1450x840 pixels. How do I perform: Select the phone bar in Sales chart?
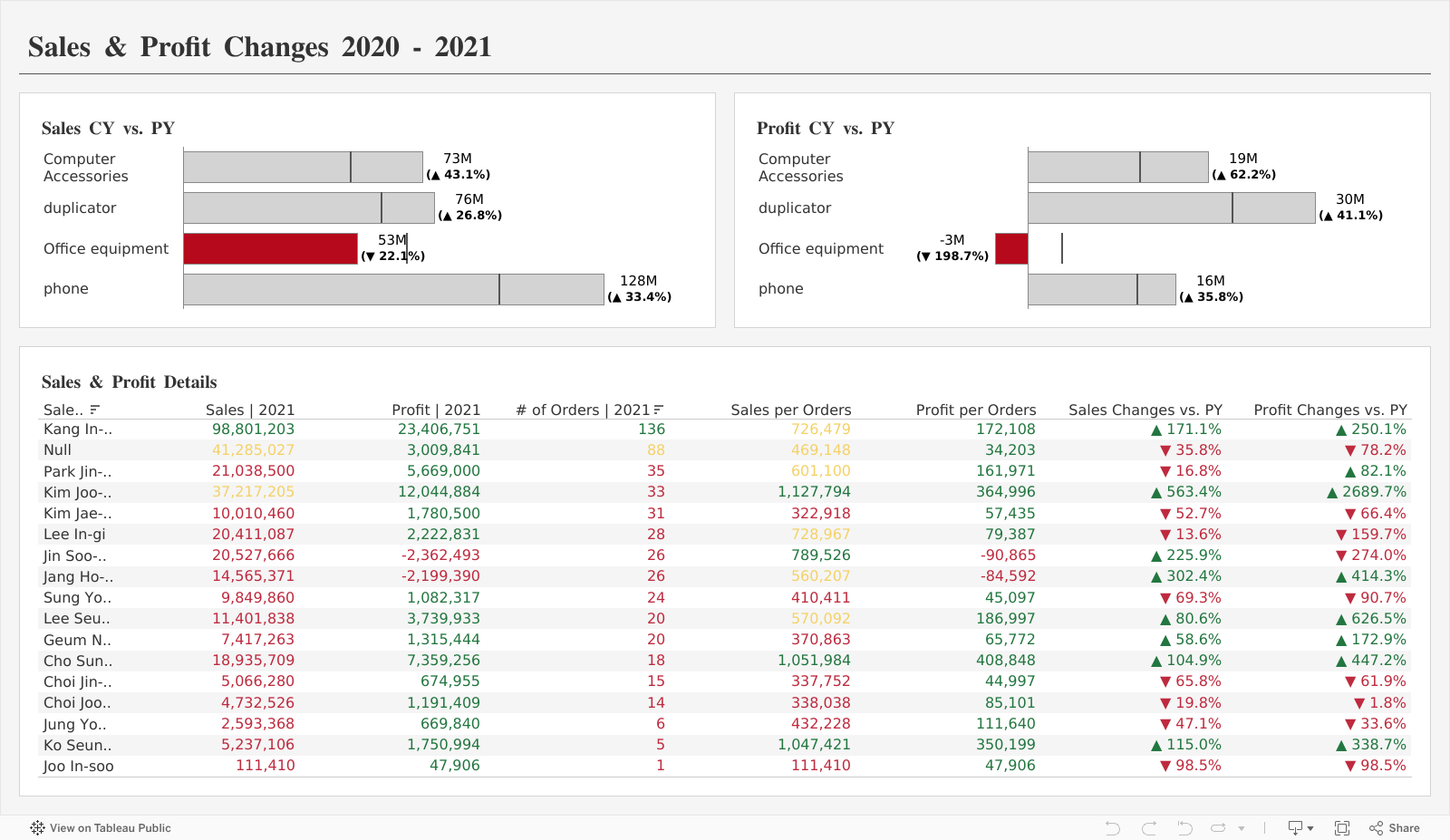coord(393,290)
